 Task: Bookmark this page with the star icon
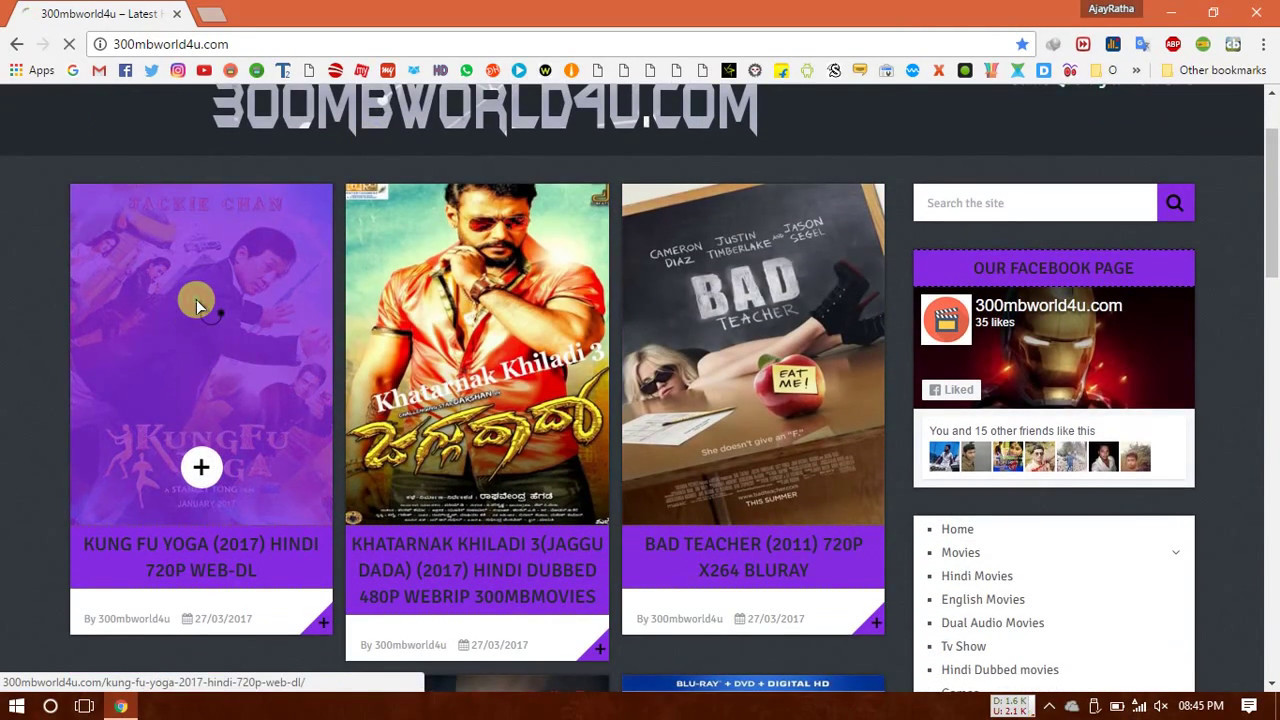[1022, 44]
